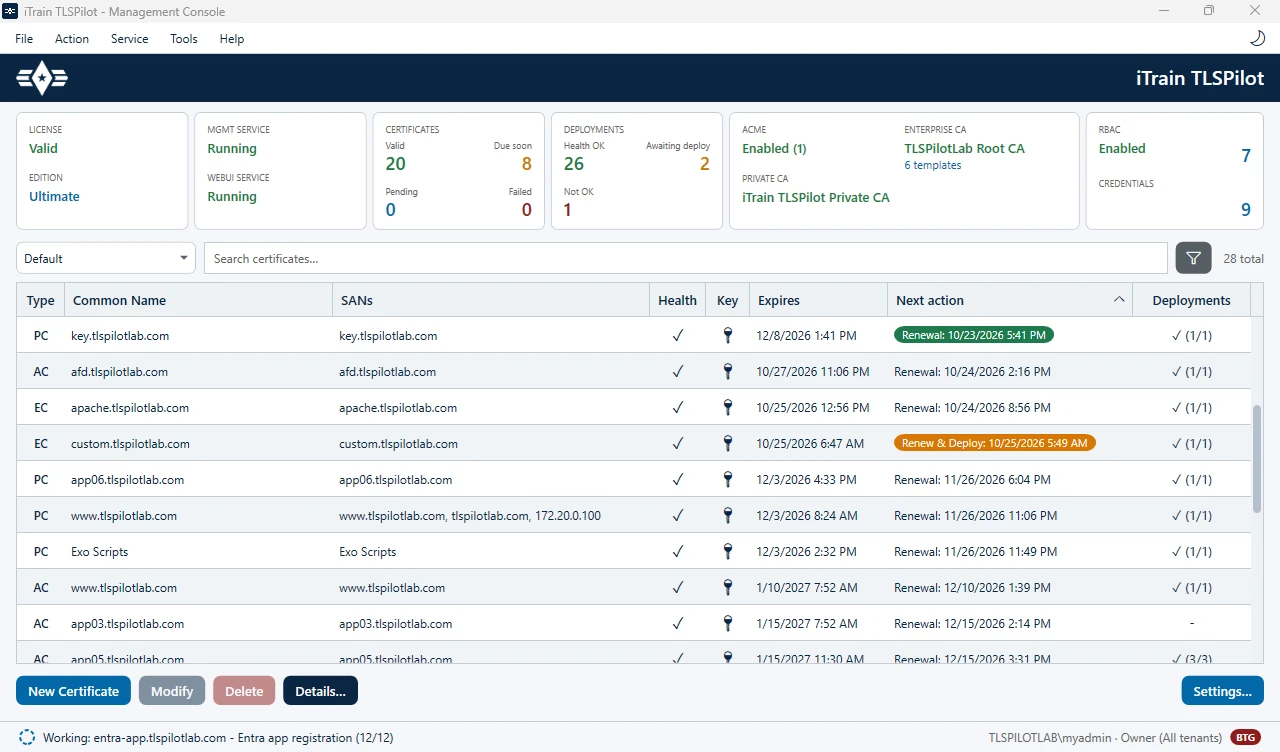
Task: Click the app icon in the title bar
Action: (x=10, y=11)
